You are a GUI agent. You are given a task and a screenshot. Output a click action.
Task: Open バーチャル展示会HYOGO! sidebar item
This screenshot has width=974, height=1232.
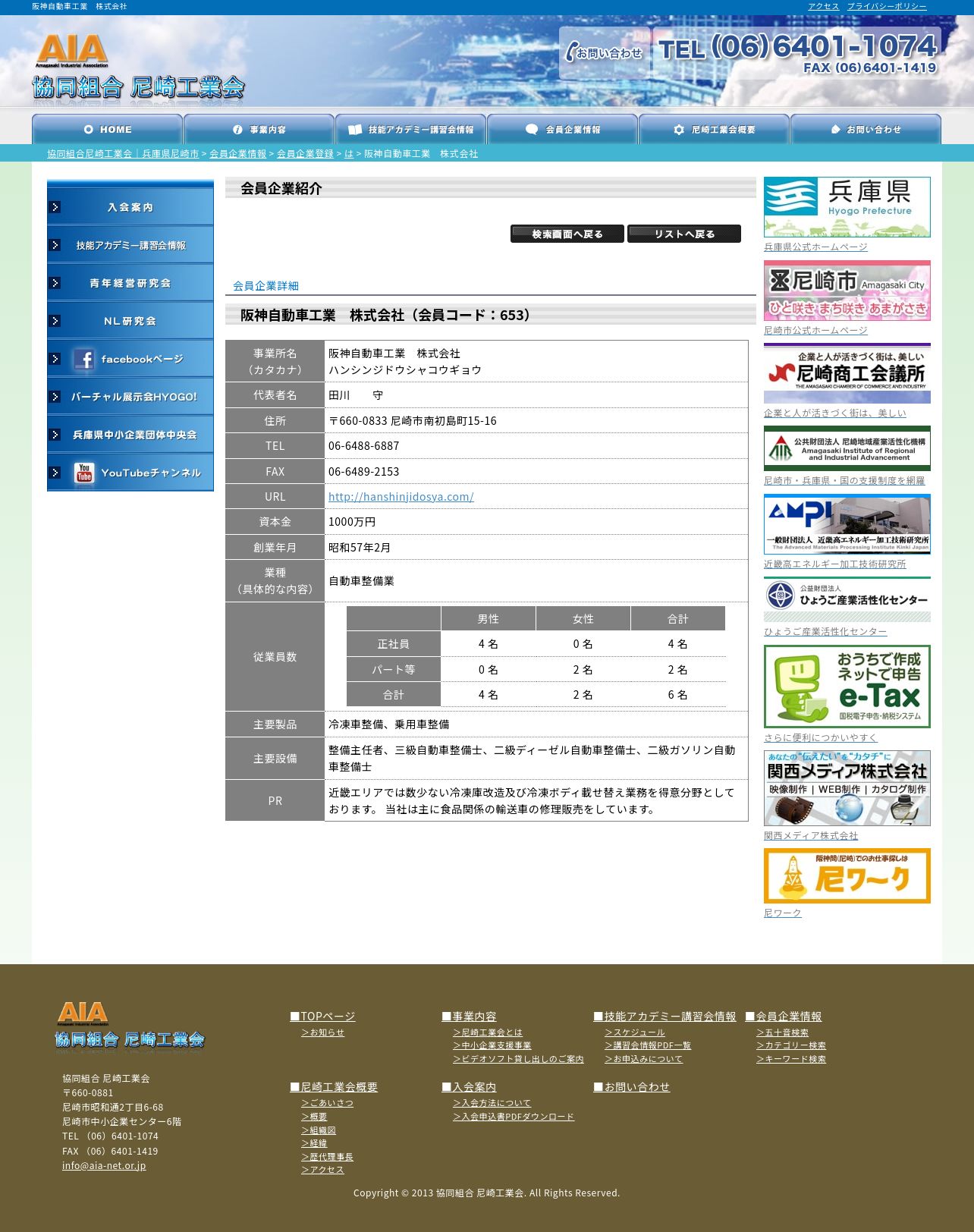point(130,396)
